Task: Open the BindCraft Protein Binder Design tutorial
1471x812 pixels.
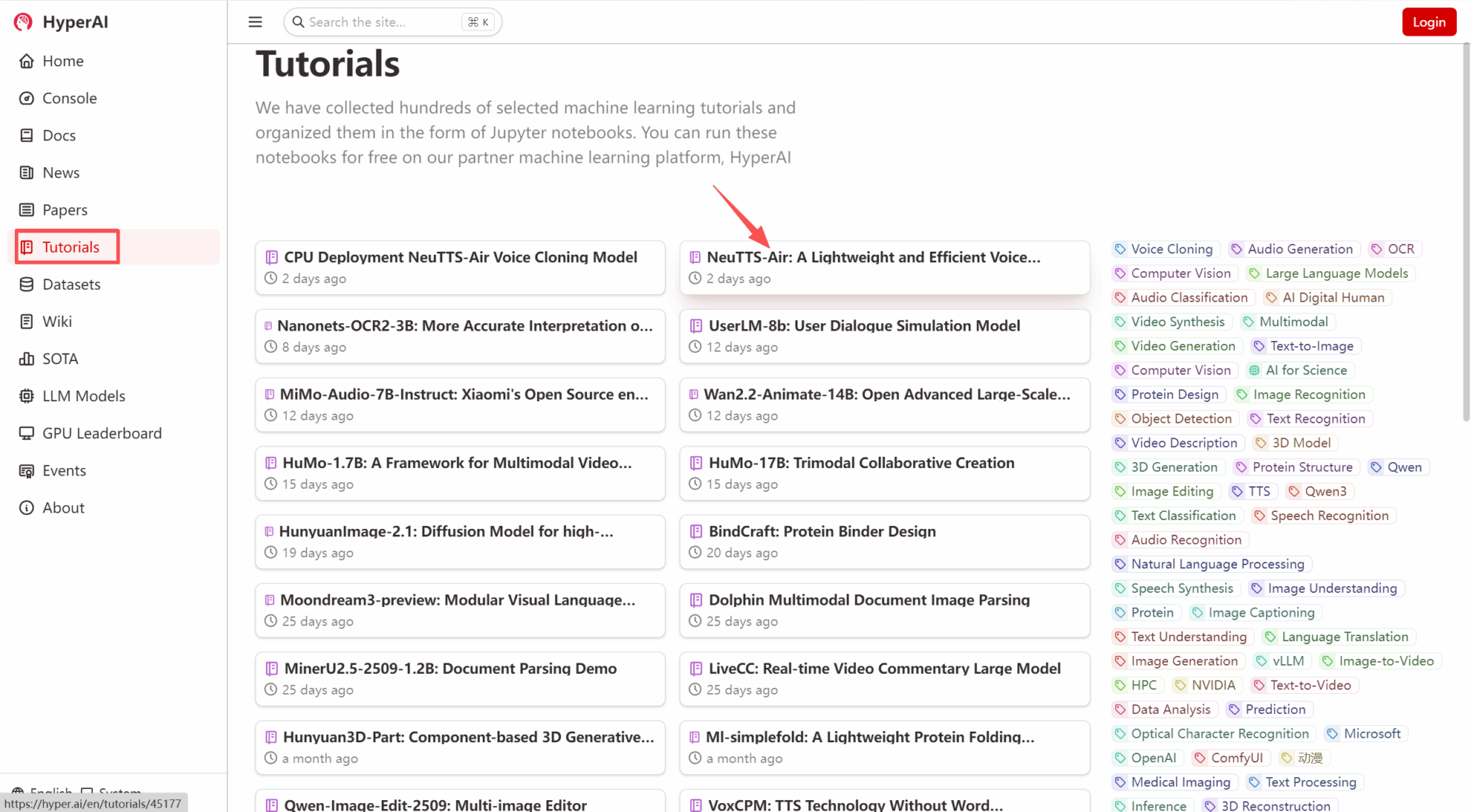Action: 821,532
